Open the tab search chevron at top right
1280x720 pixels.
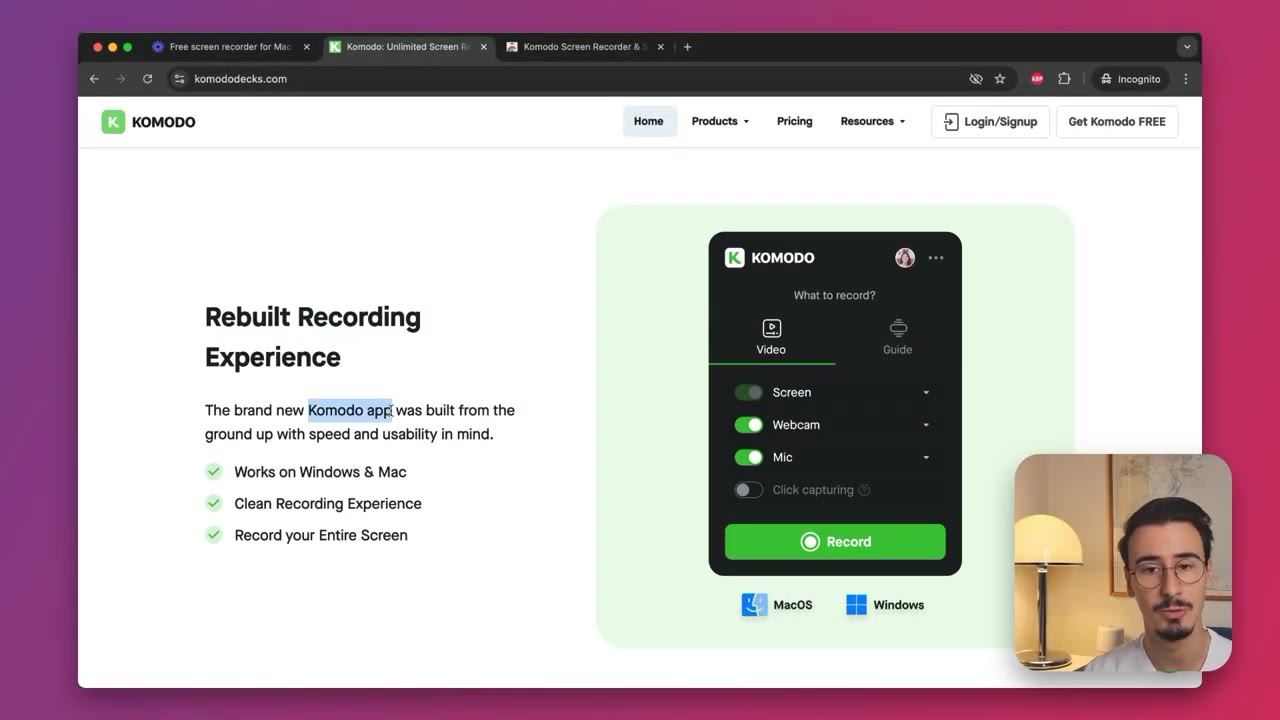(x=1187, y=47)
